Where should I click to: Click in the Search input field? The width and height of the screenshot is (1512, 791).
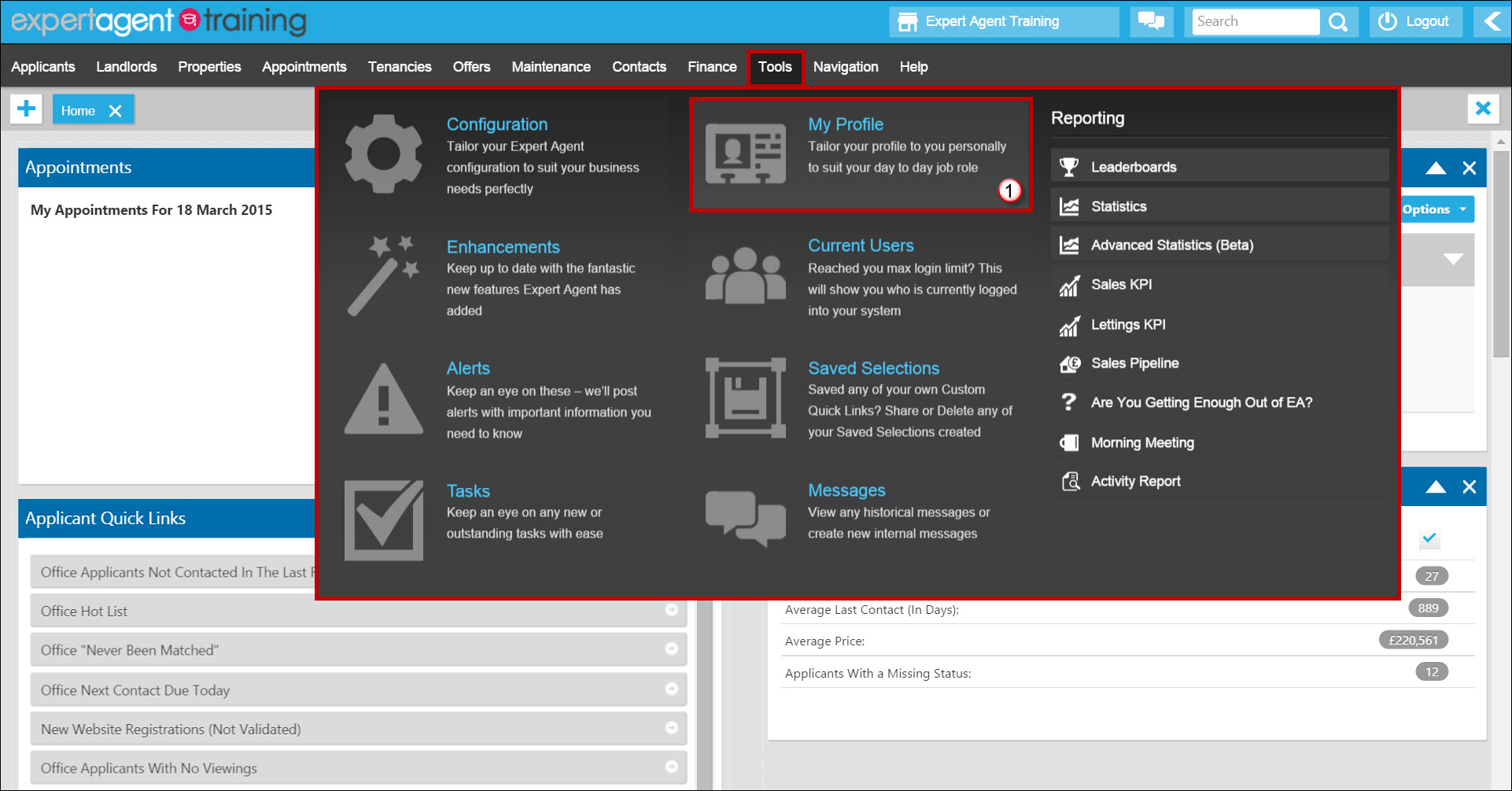coord(1256,21)
